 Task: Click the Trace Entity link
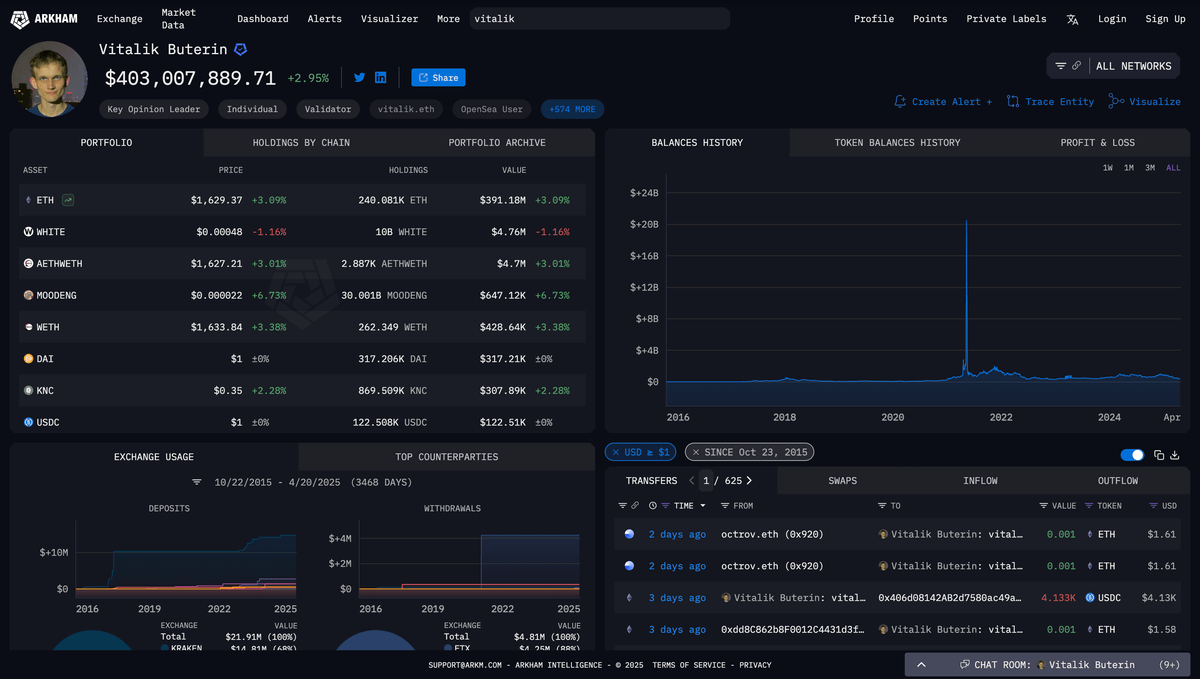click(1050, 102)
